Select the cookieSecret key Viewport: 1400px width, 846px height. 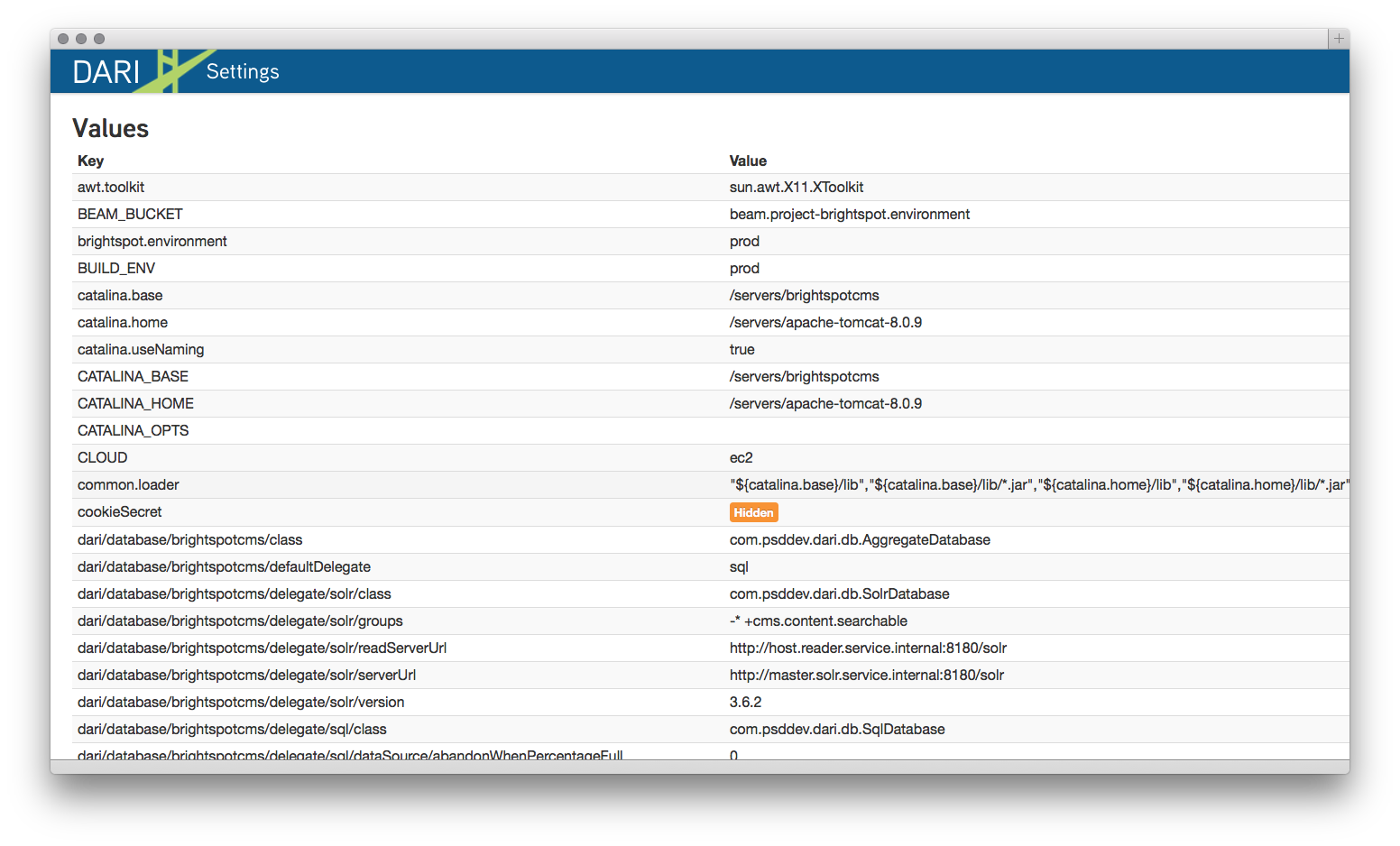click(x=119, y=511)
